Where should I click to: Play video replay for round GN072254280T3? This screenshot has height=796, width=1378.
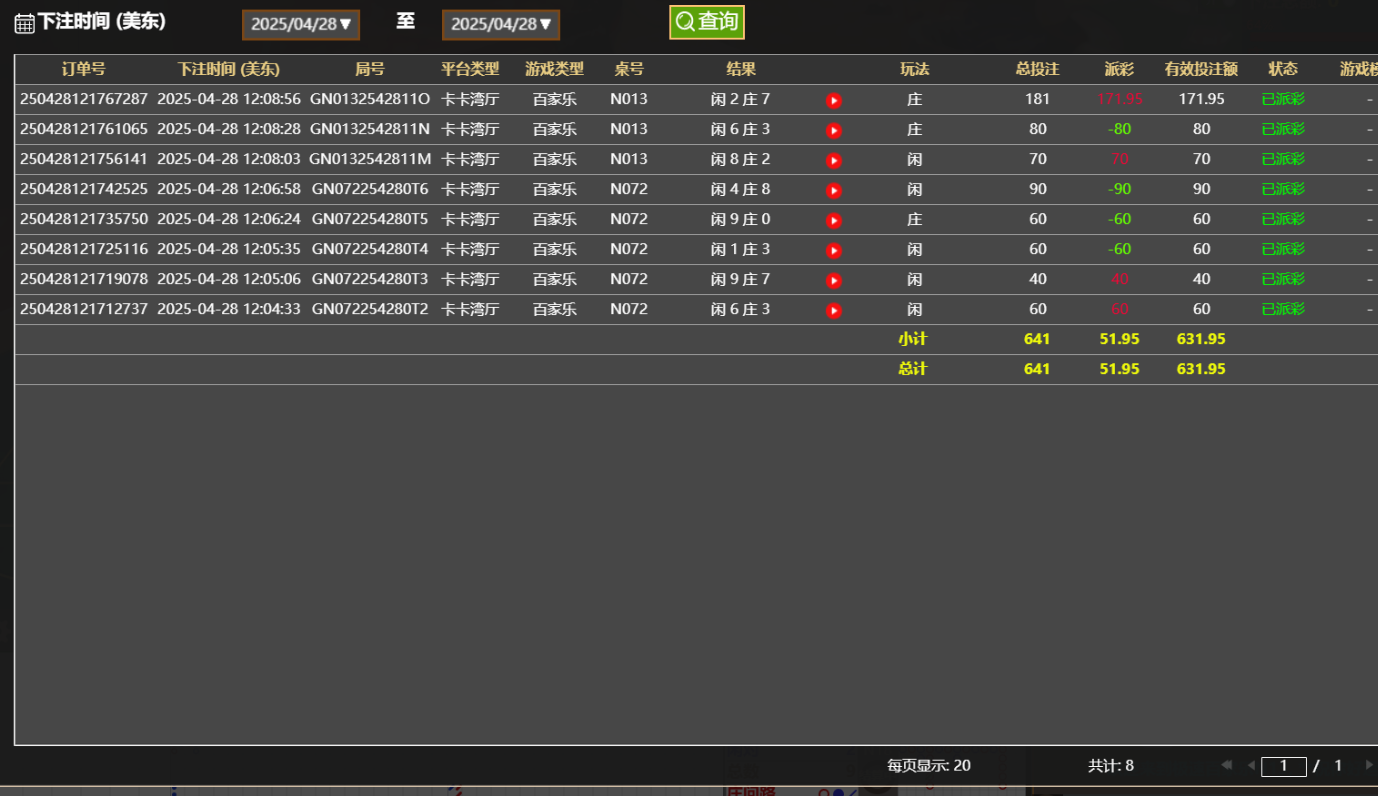pos(834,280)
